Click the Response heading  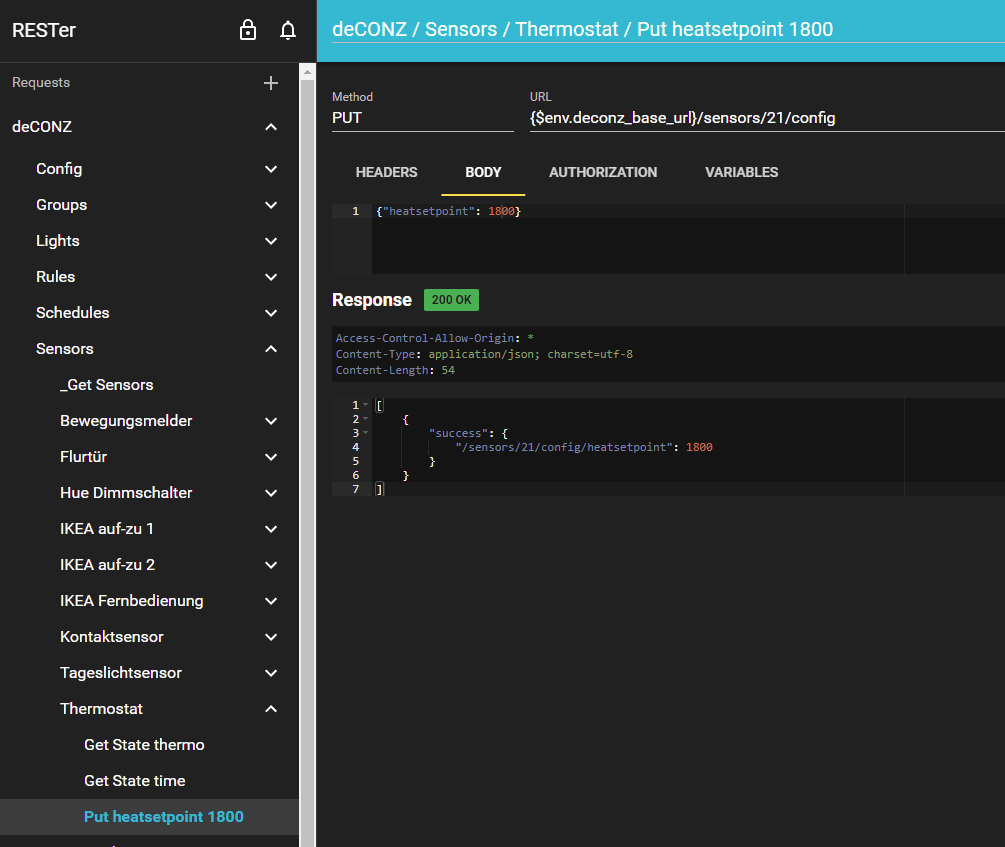372,300
